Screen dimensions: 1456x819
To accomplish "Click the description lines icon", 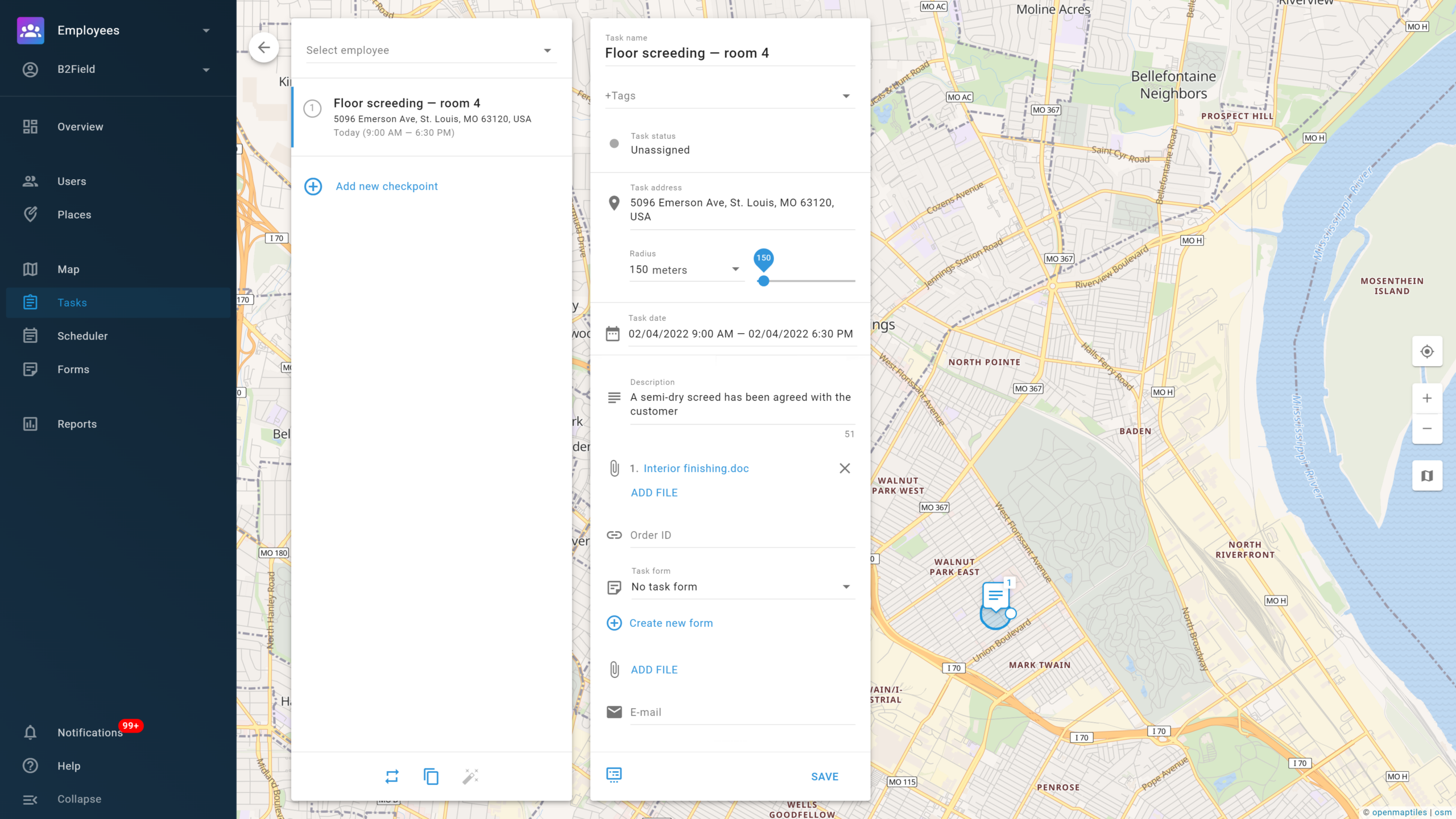I will [614, 397].
